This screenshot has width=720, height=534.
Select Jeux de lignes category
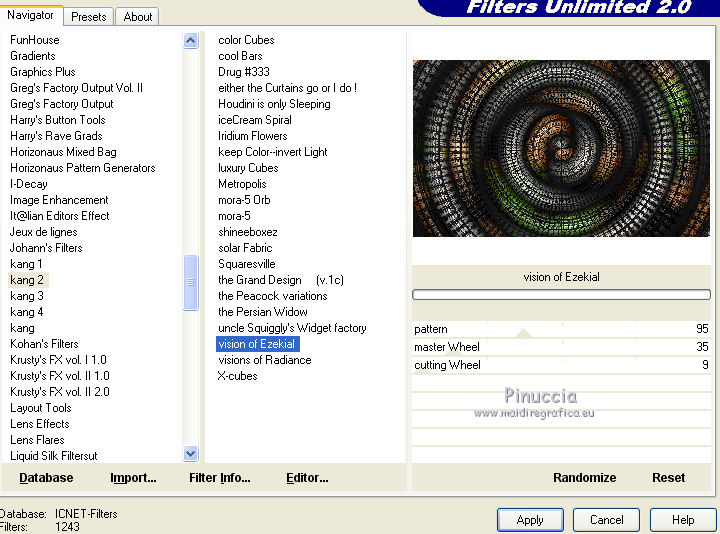point(44,232)
